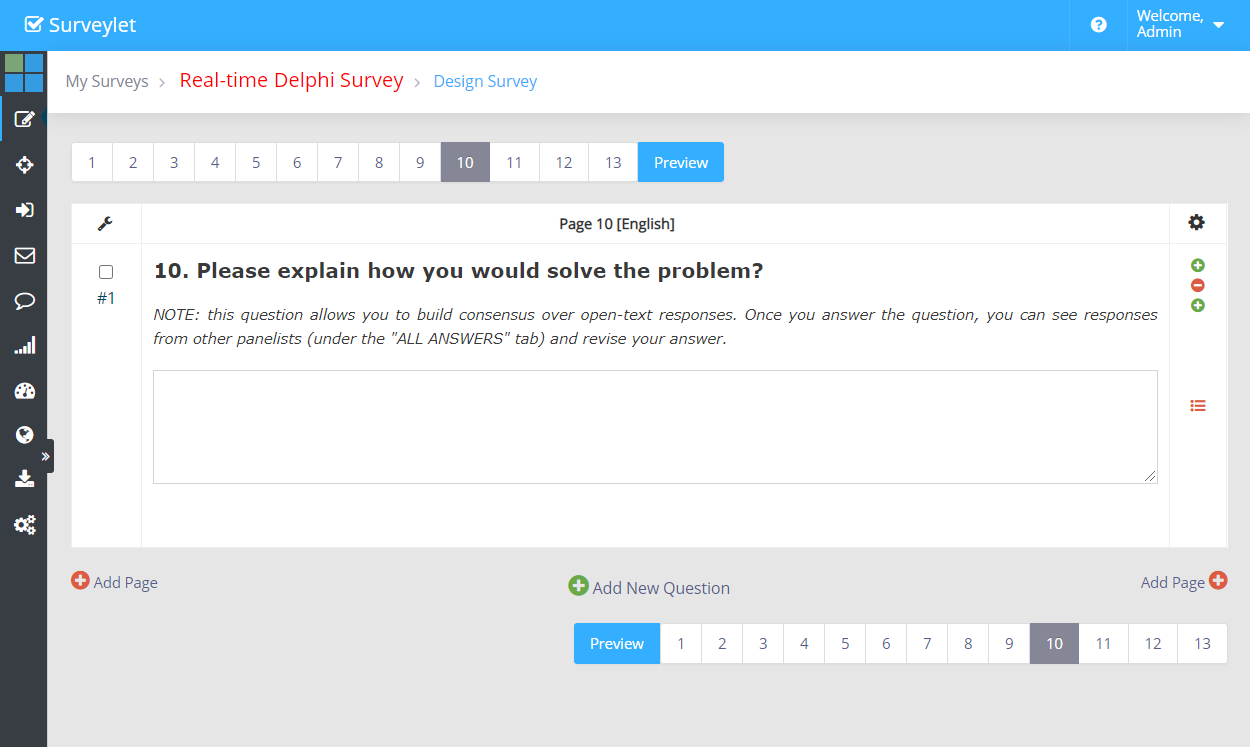Click the red list icon beside textbox
1250x747 pixels.
coord(1197,405)
